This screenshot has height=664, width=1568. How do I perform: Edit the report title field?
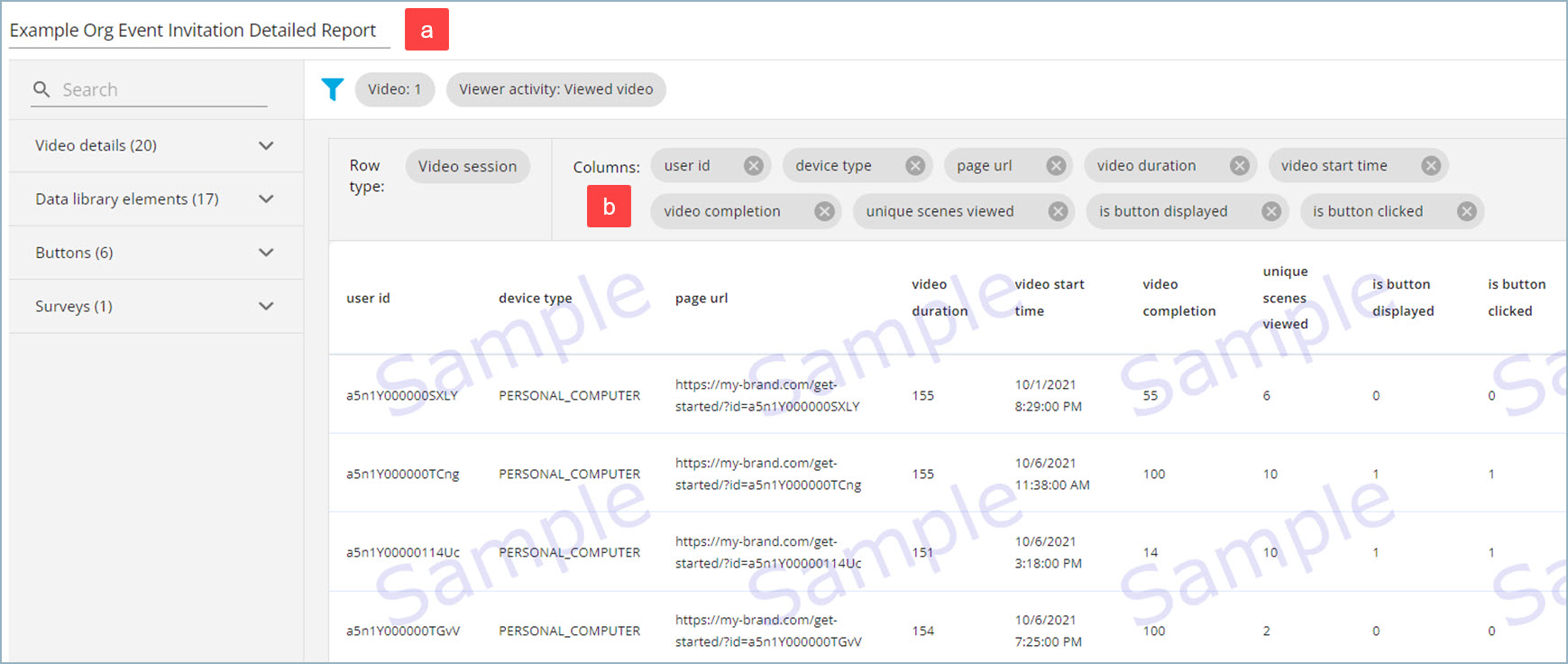point(199,30)
